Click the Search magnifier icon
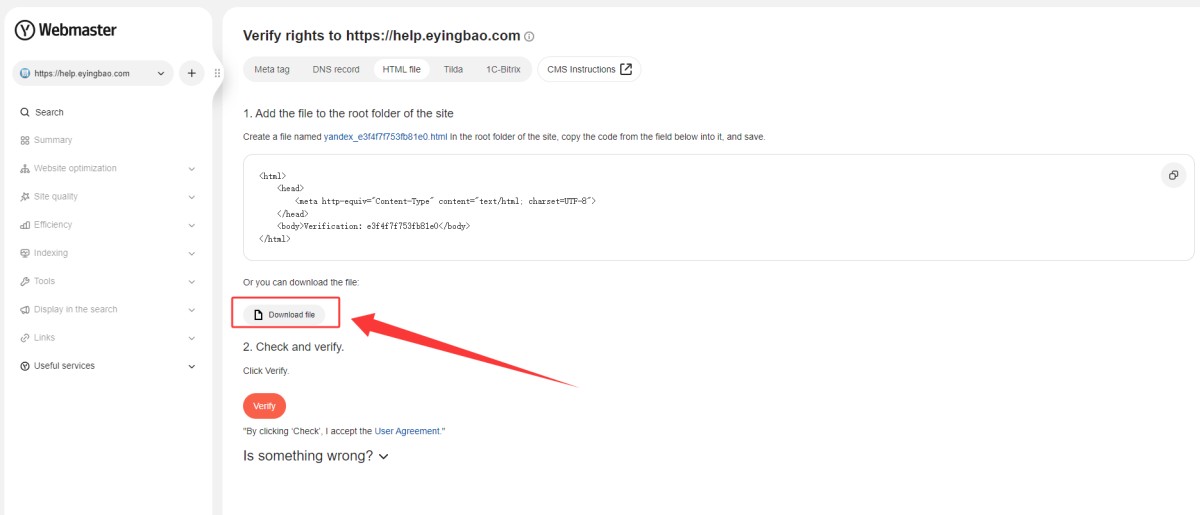The image size is (1200, 515). click(25, 112)
